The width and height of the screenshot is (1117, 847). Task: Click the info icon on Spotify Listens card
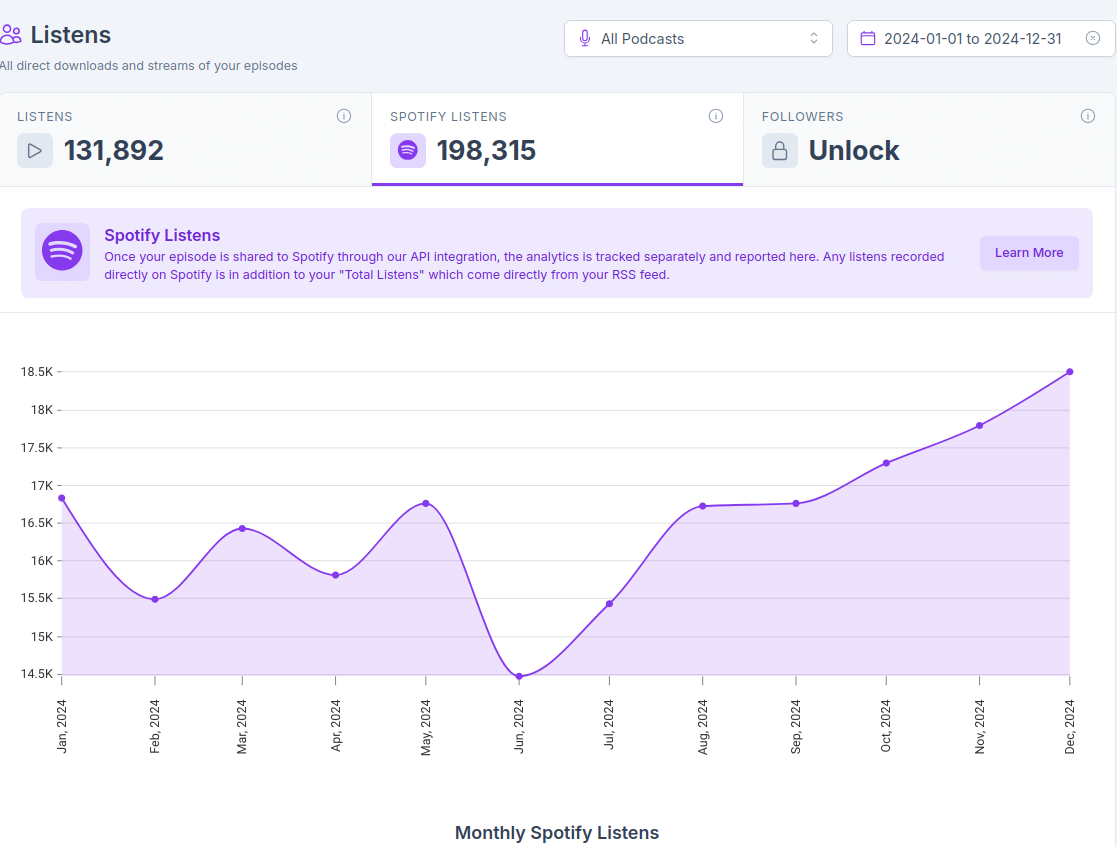[x=716, y=116]
